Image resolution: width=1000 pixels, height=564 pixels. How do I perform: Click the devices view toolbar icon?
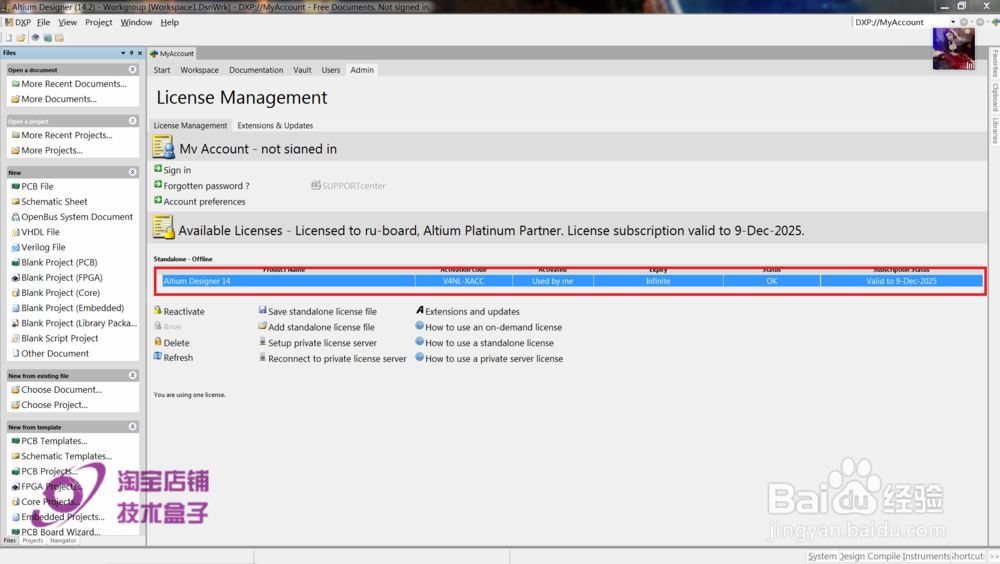pos(36,38)
